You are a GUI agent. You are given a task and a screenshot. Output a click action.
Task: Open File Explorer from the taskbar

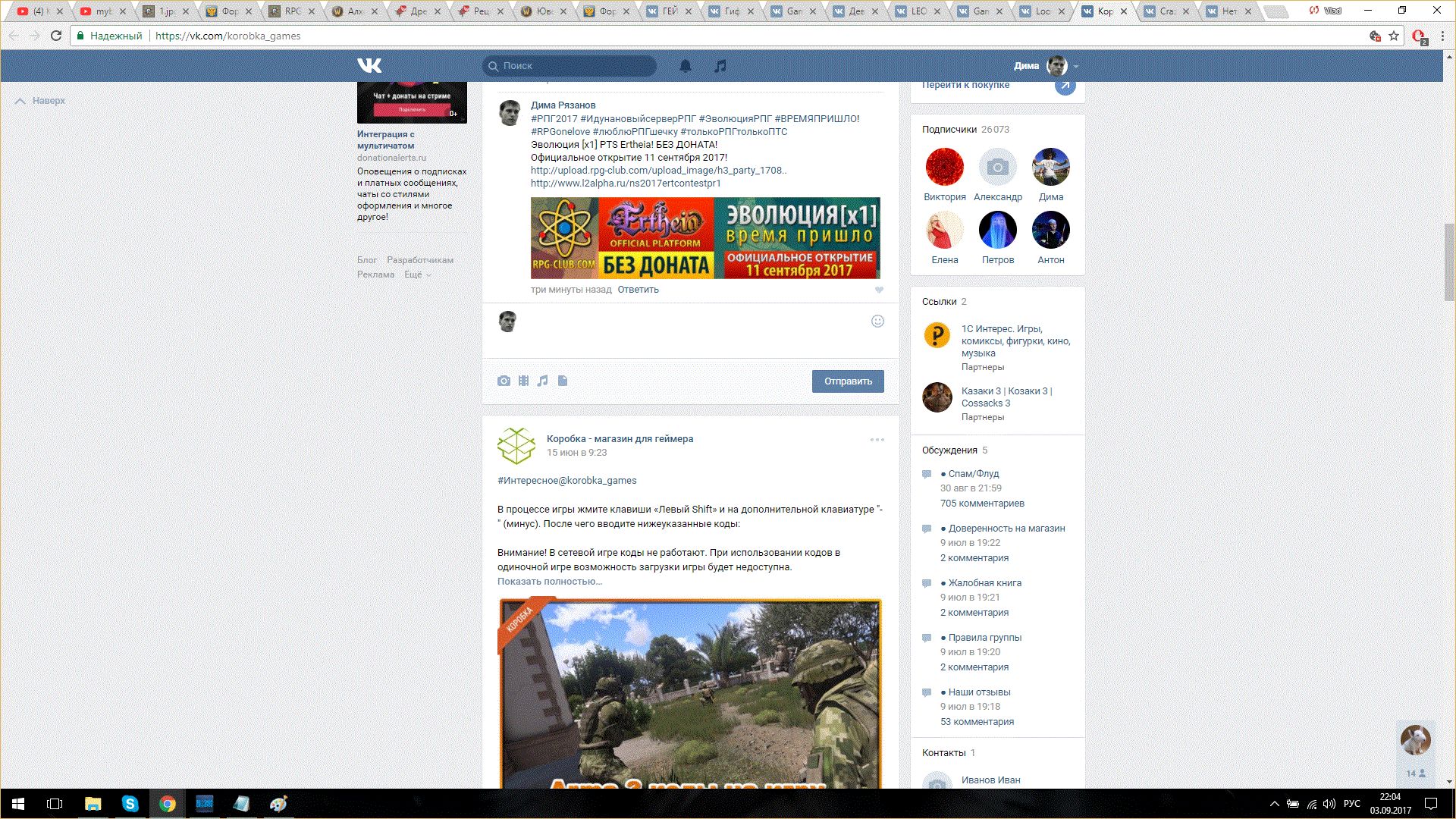pos(93,804)
